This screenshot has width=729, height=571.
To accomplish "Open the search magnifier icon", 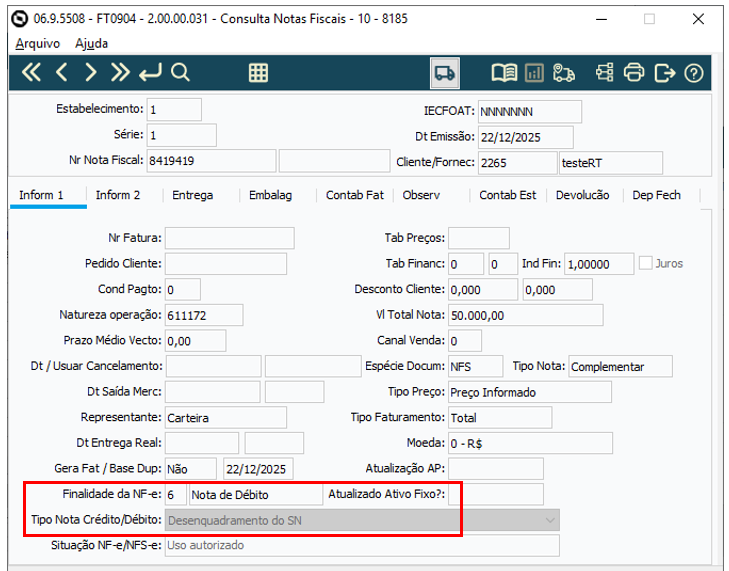I will (x=180, y=73).
